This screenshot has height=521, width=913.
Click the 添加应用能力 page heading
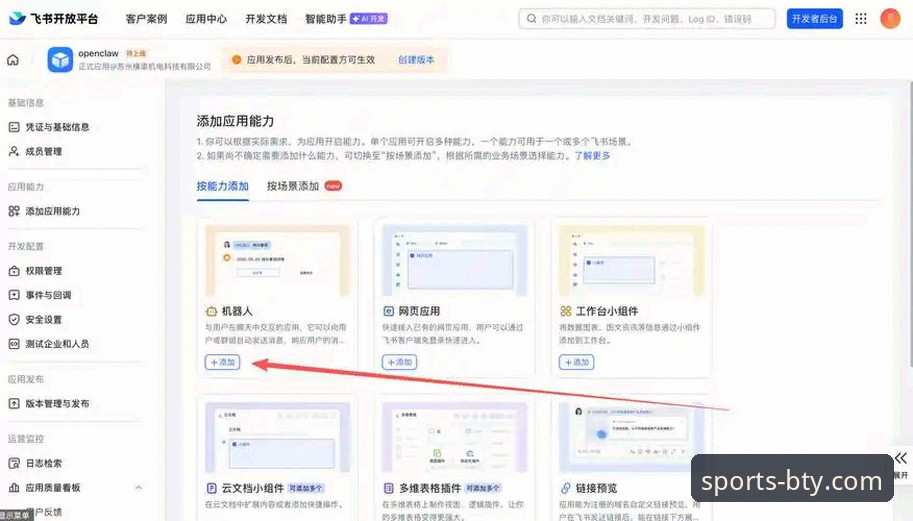click(x=235, y=121)
